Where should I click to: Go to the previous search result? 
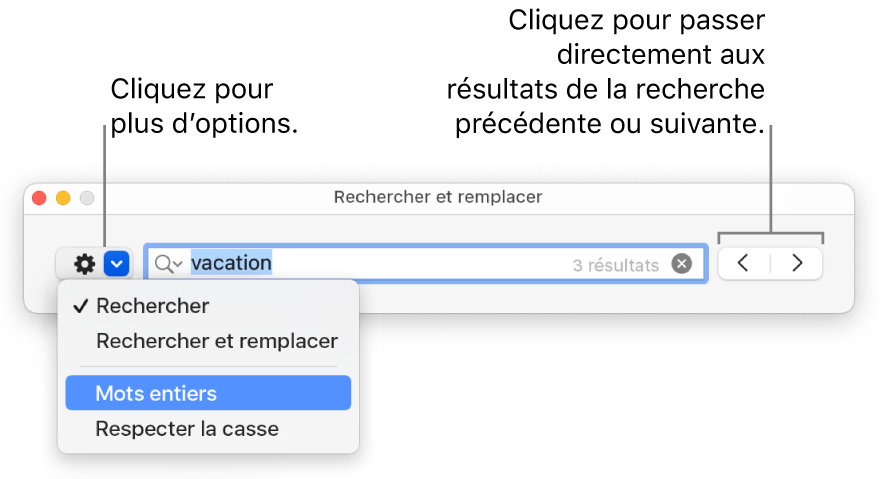pyautogui.click(x=743, y=264)
